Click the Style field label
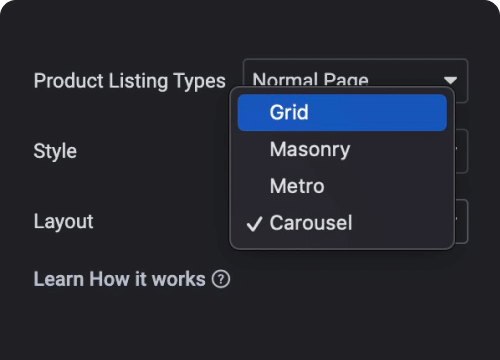The width and height of the screenshot is (500, 360). [55, 151]
